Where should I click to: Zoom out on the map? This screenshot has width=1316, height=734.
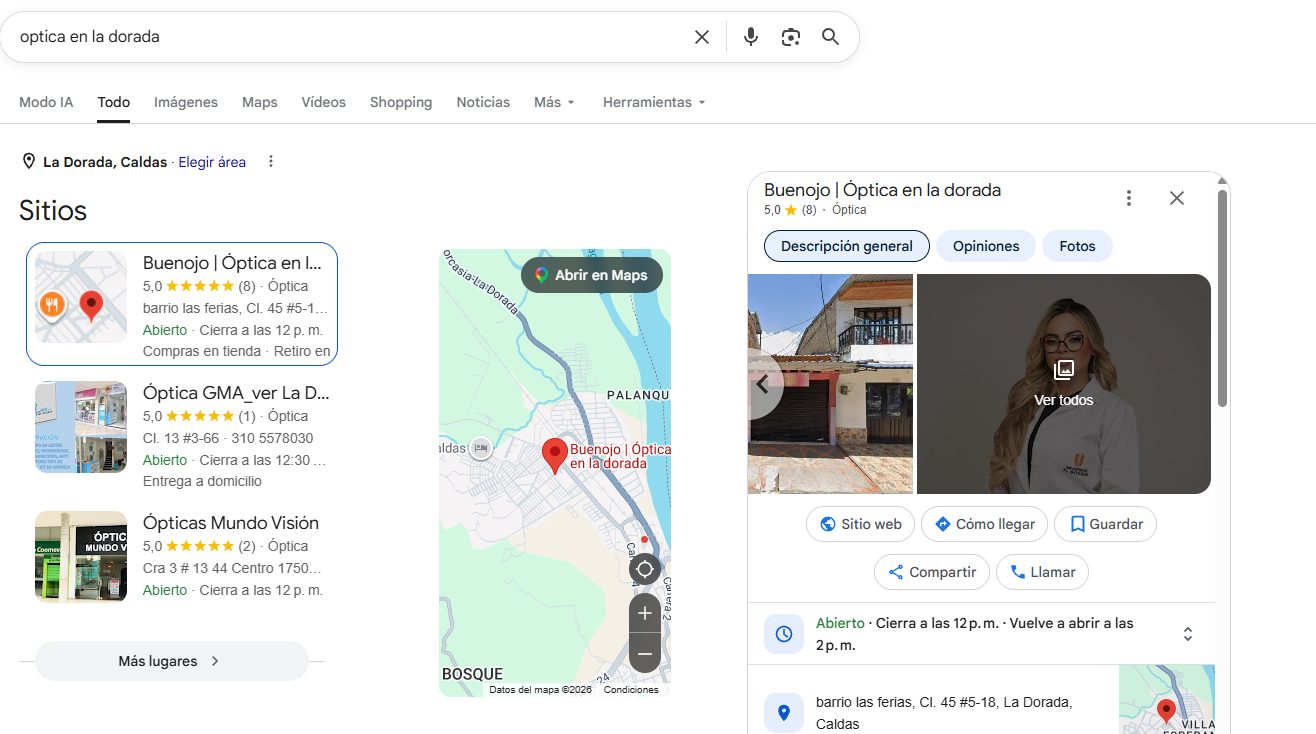coord(645,654)
